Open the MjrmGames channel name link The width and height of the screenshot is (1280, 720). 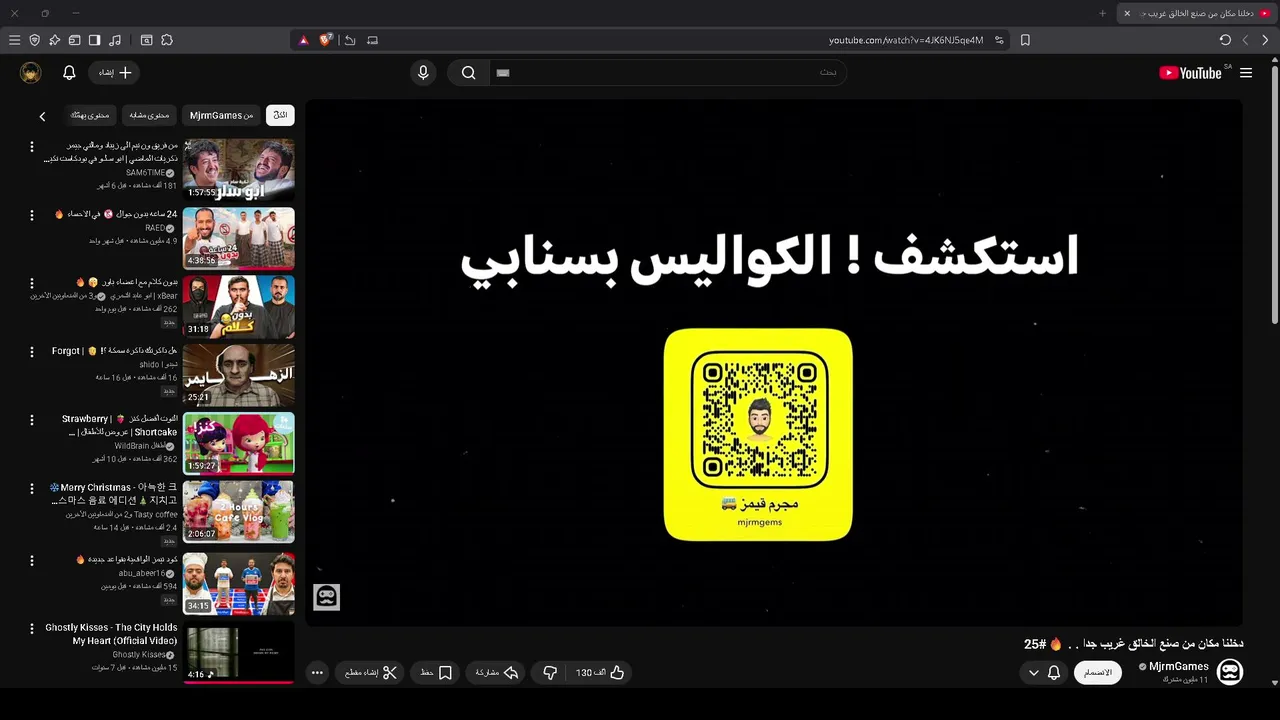point(1179,666)
